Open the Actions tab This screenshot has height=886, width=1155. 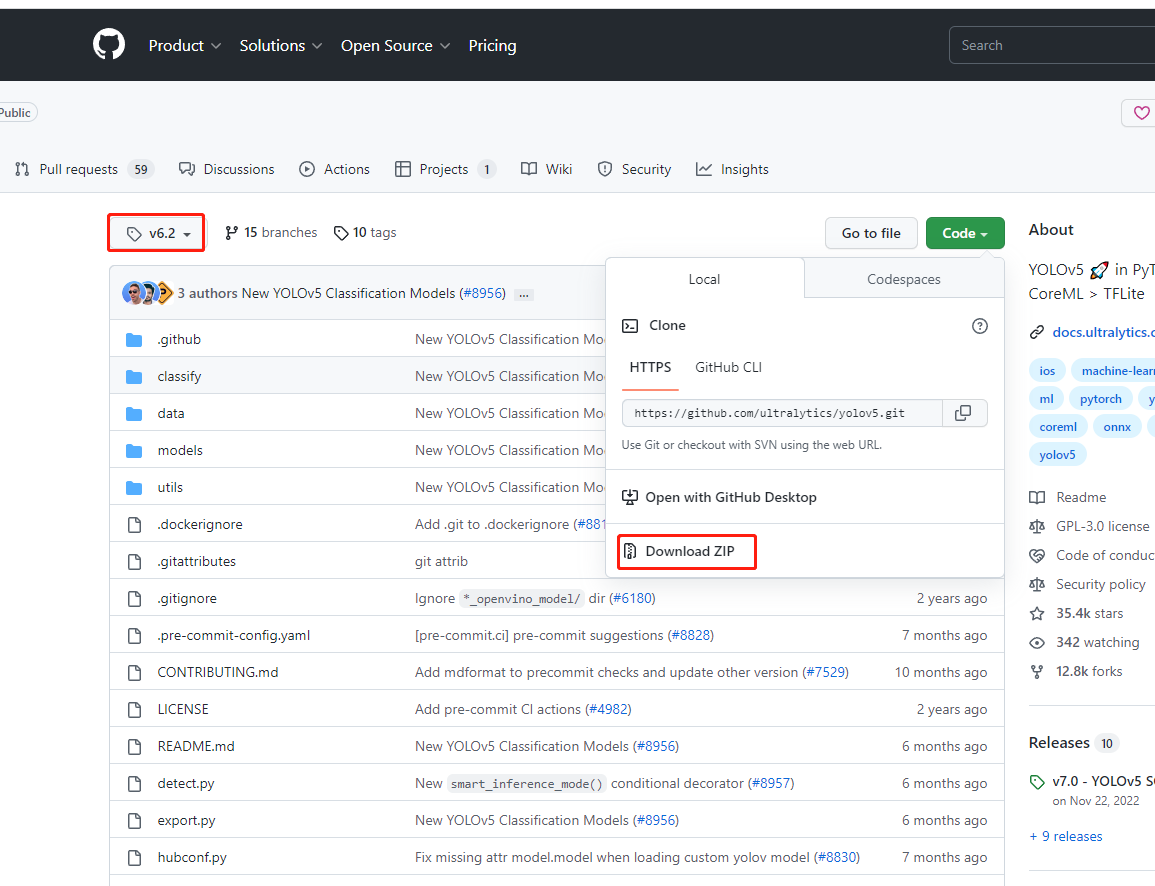[334, 169]
